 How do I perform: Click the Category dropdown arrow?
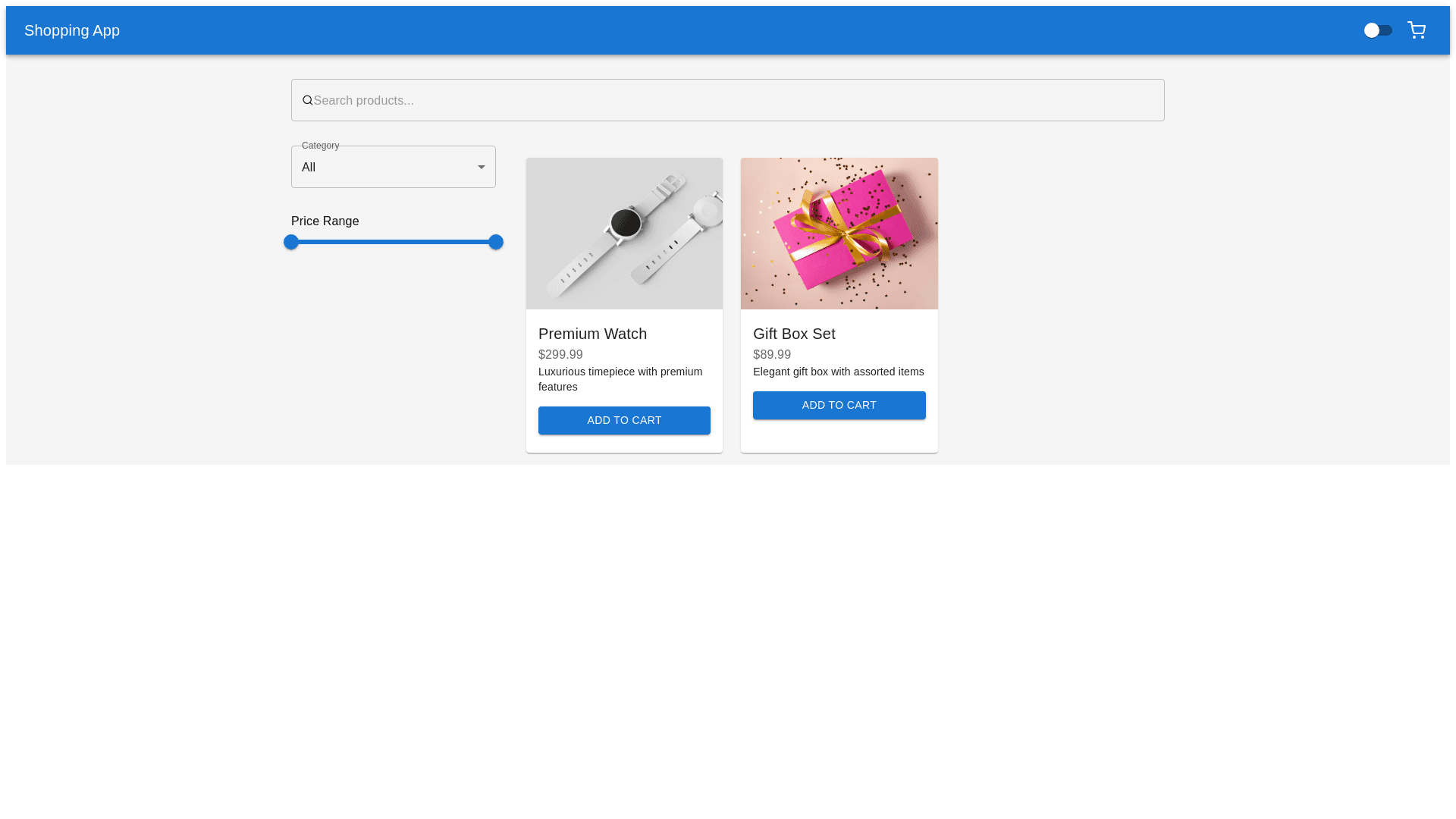481,167
